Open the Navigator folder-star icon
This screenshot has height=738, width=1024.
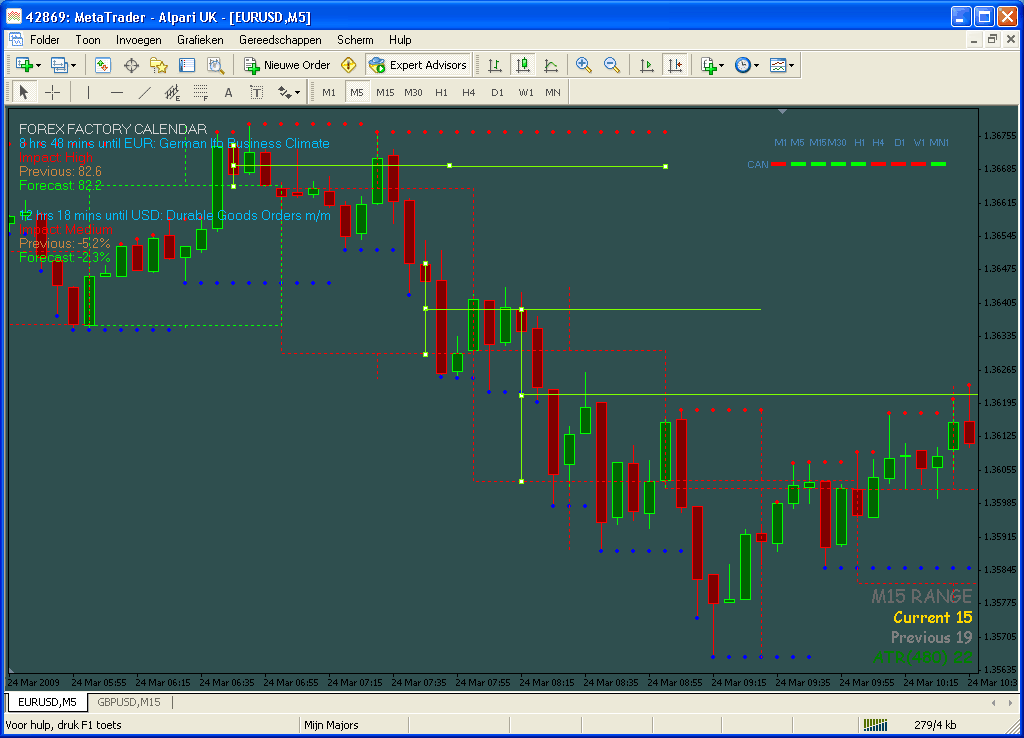click(159, 65)
